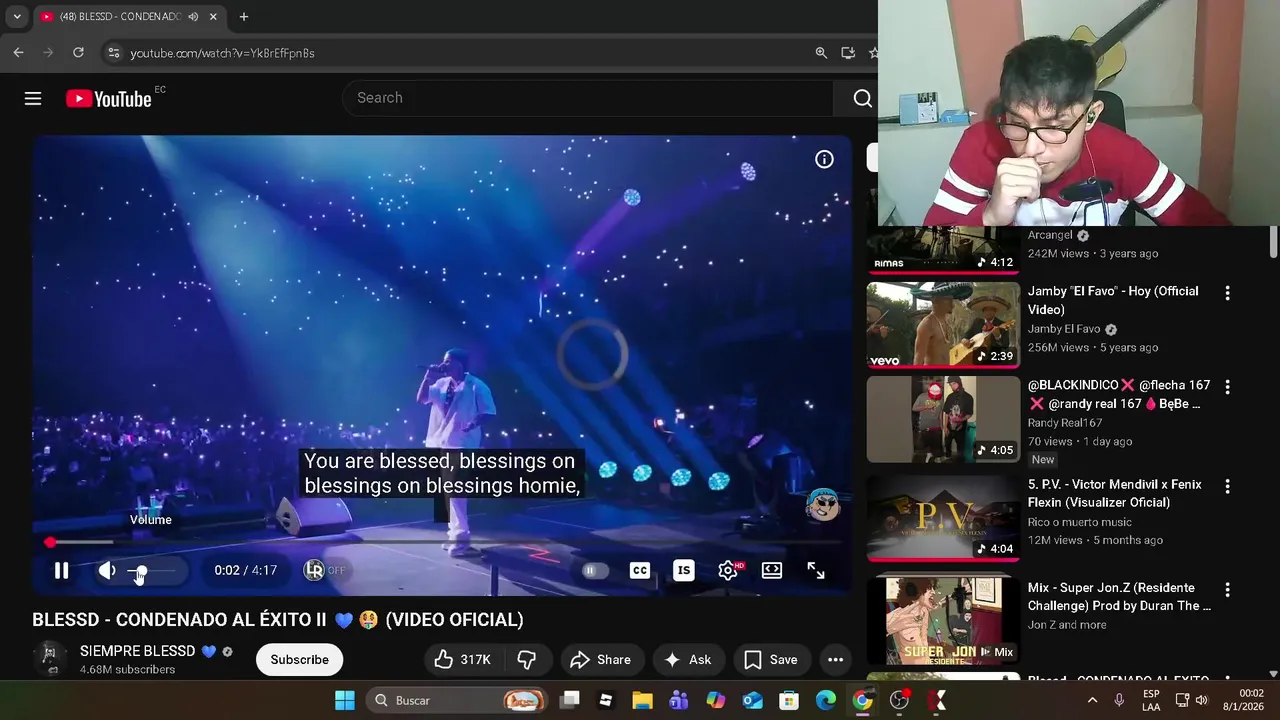Click the address bar URL
Viewport: 1280px width, 720px height.
222,53
